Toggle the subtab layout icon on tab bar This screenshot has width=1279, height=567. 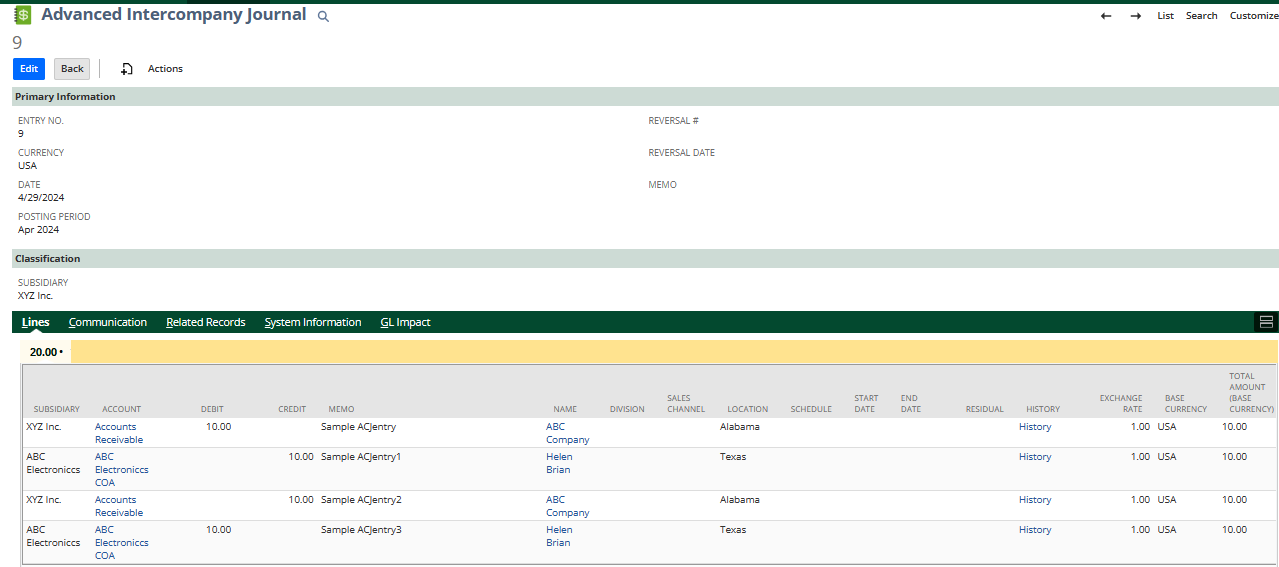1266,322
